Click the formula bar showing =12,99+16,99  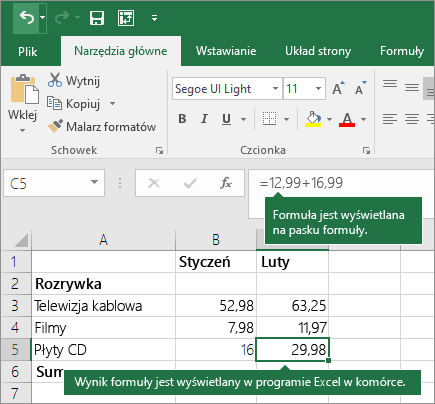tap(340, 183)
